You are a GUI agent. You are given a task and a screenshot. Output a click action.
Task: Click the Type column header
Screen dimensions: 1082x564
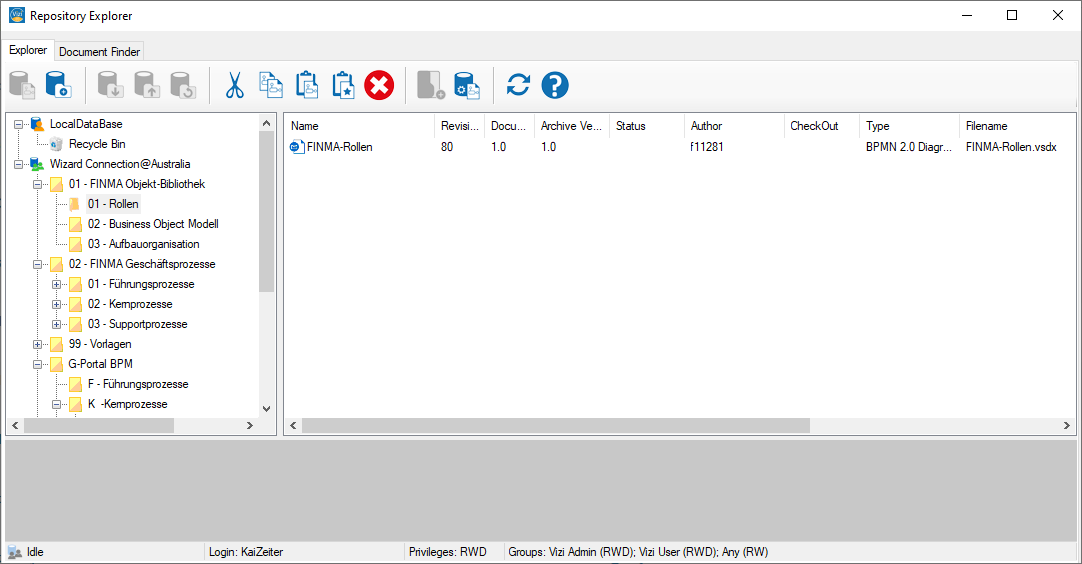point(909,126)
